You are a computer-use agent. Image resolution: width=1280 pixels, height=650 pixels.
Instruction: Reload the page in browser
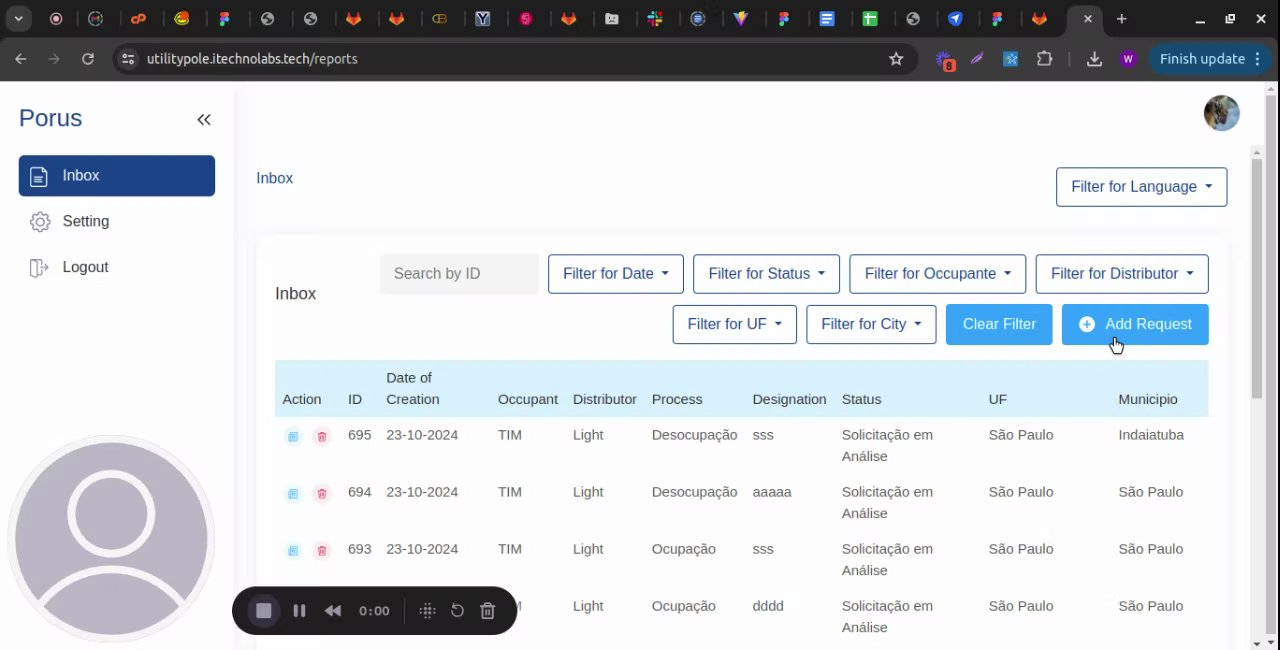pyautogui.click(x=88, y=59)
